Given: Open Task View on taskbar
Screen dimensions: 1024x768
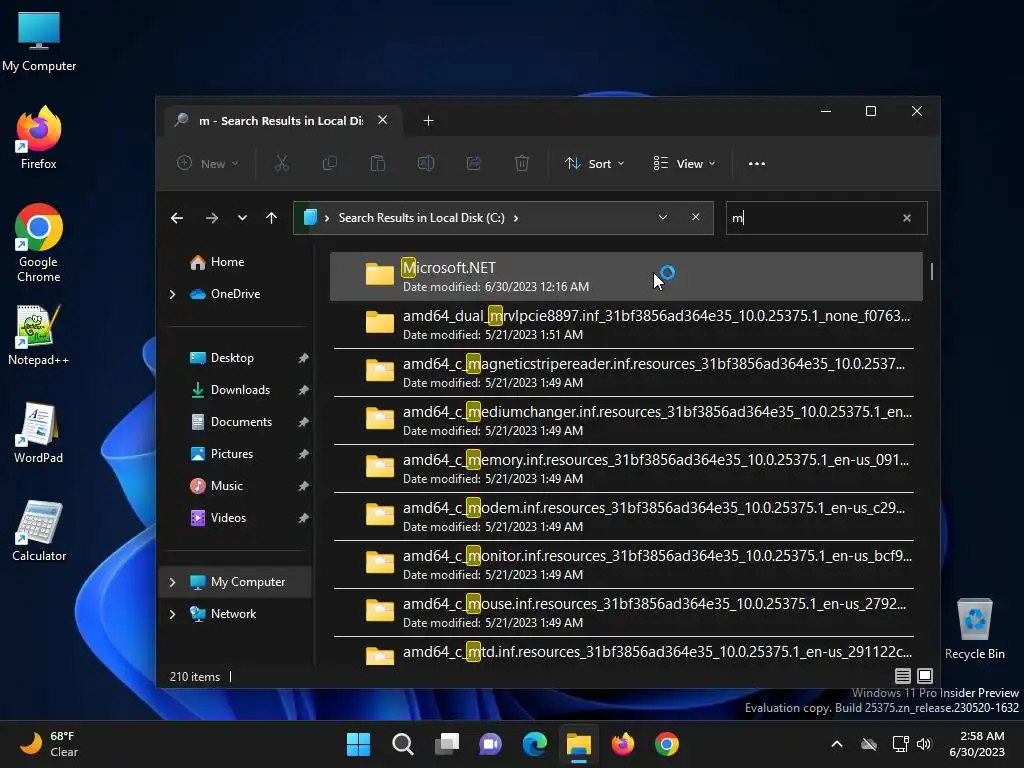Looking at the screenshot, I should [x=447, y=744].
